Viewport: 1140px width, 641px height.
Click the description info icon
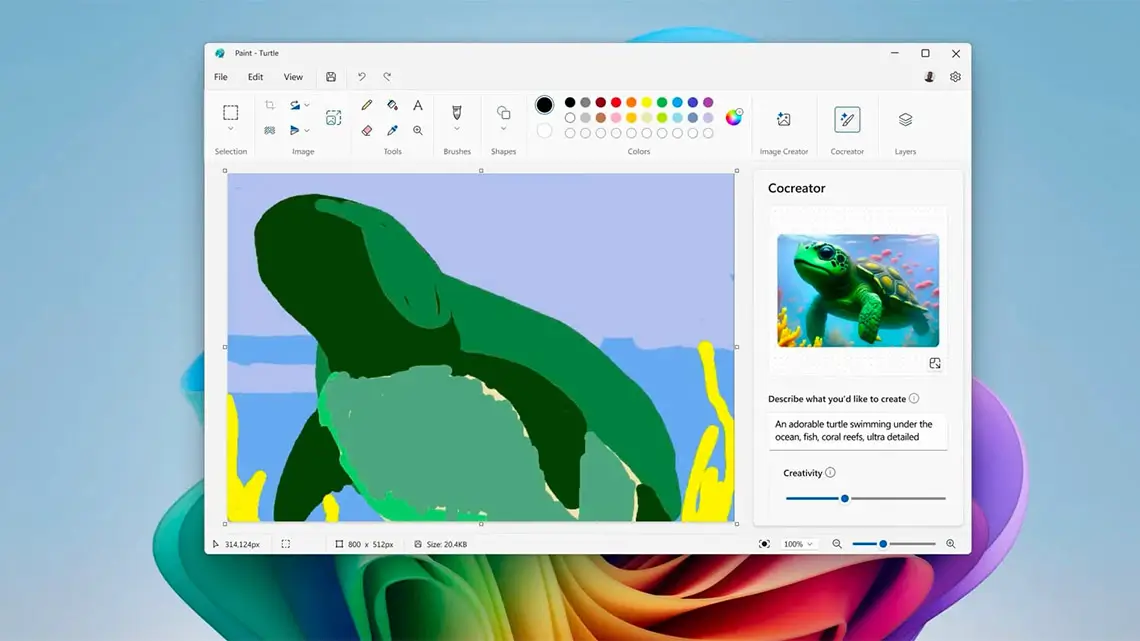point(914,398)
